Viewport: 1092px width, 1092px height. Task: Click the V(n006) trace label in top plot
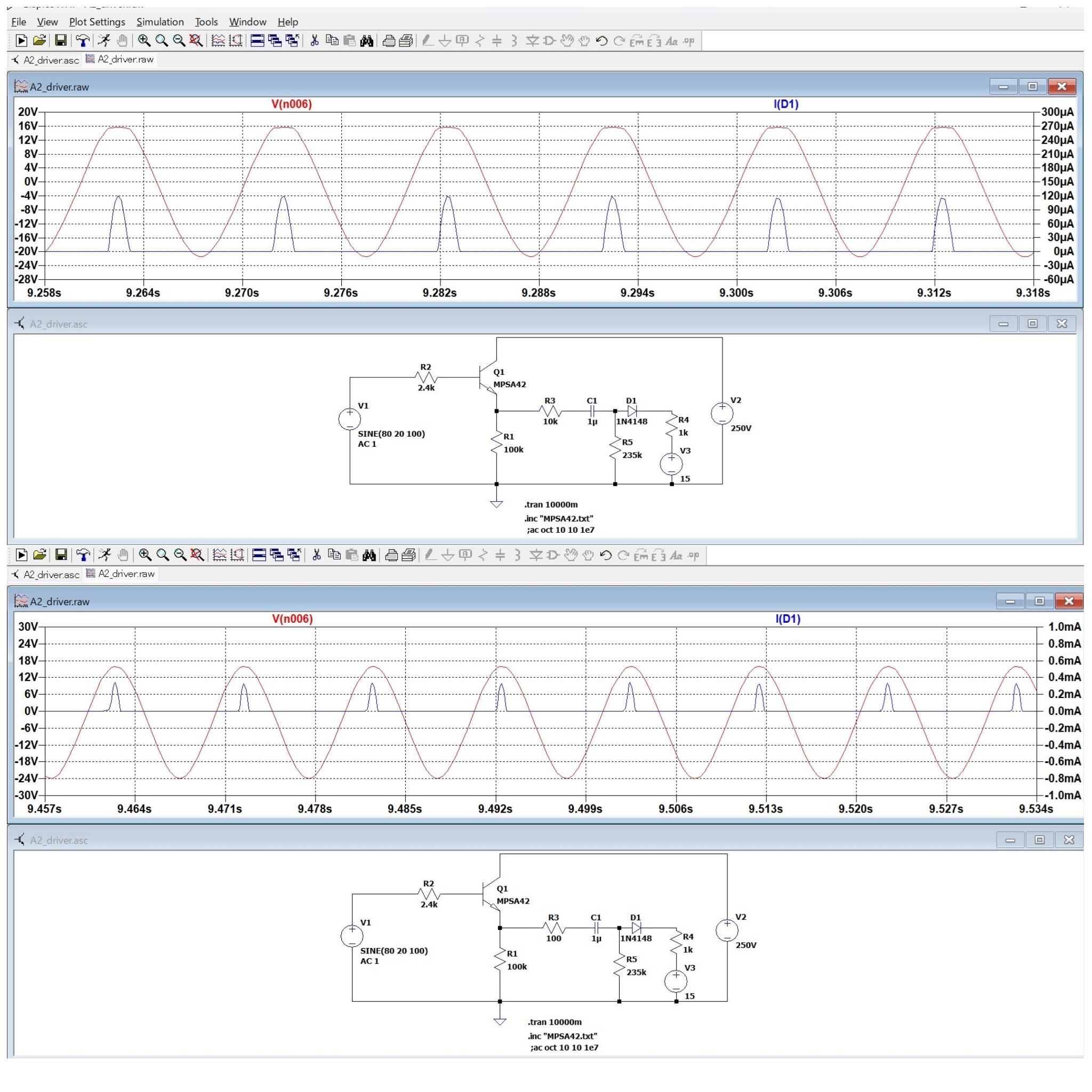(292, 104)
